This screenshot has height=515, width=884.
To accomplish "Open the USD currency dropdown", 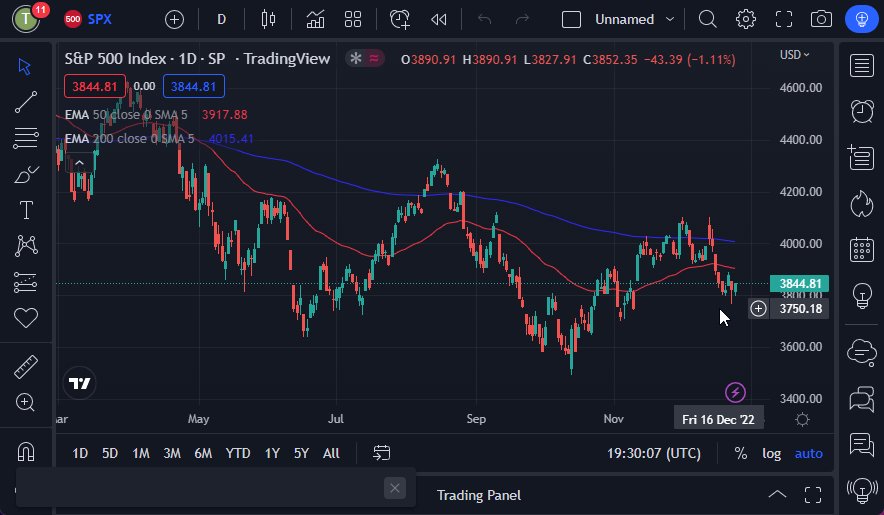I will coord(795,55).
